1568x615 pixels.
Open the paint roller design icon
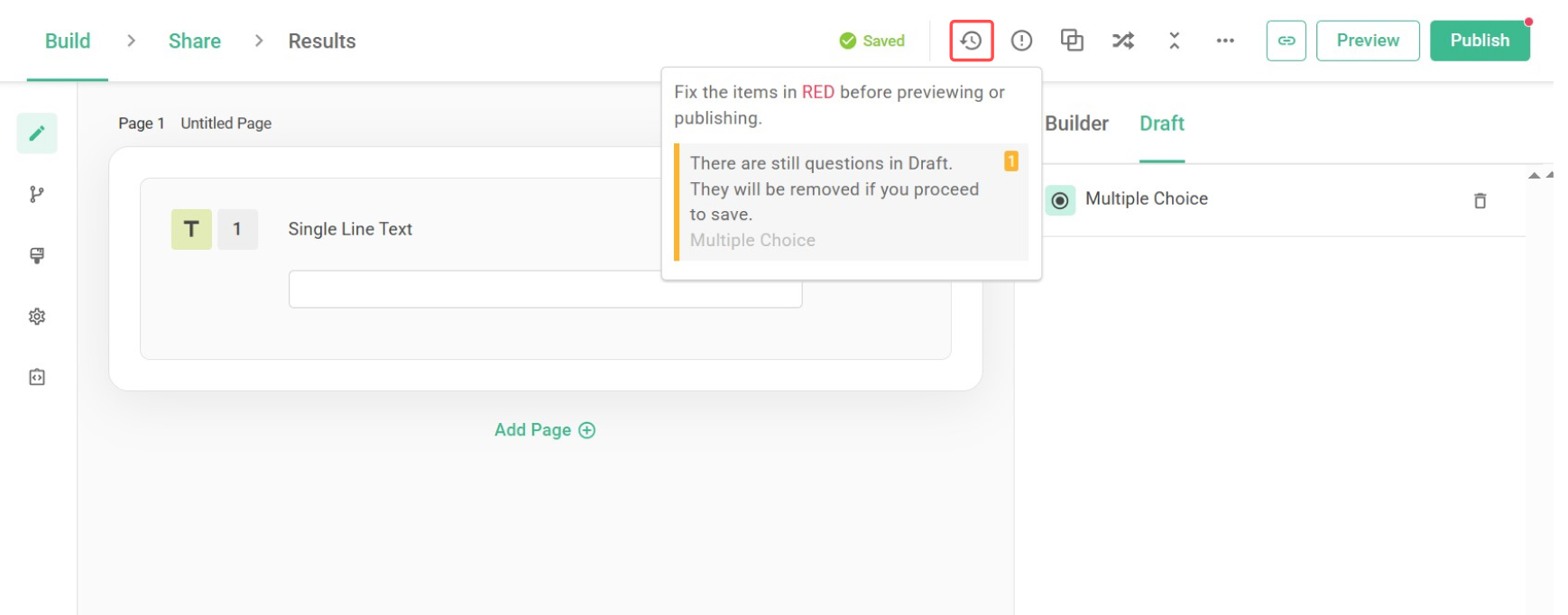pos(37,255)
